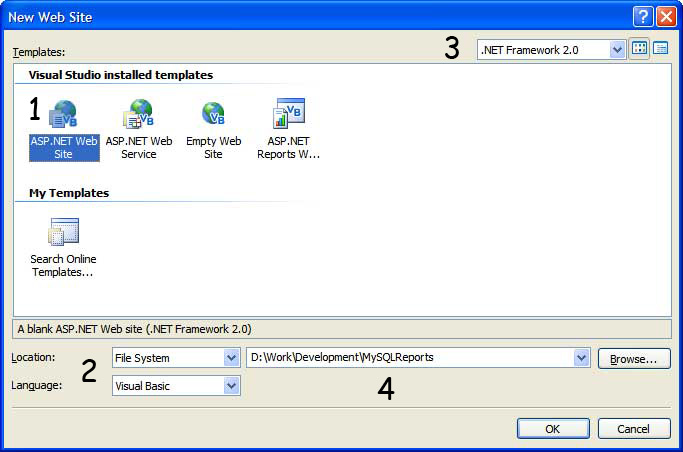
Task: Click the 'Templates:' label
Action: [x=39, y=52]
